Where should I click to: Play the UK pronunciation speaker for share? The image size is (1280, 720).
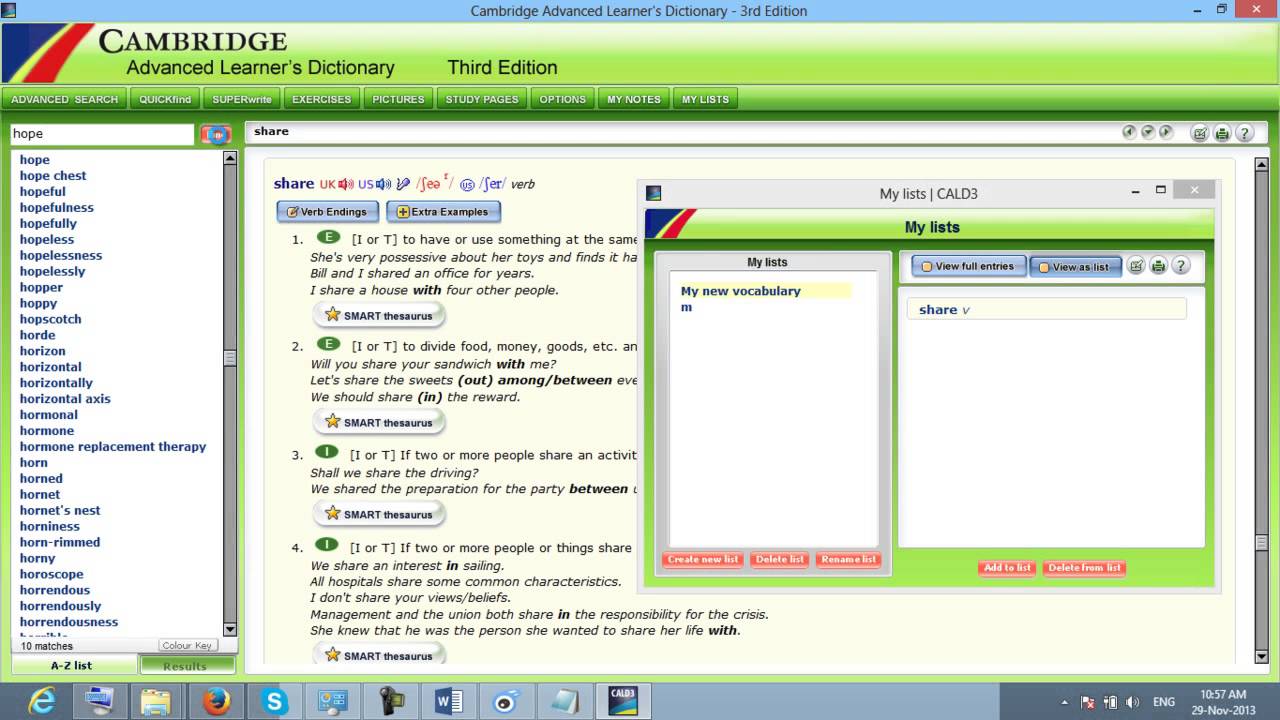click(346, 184)
